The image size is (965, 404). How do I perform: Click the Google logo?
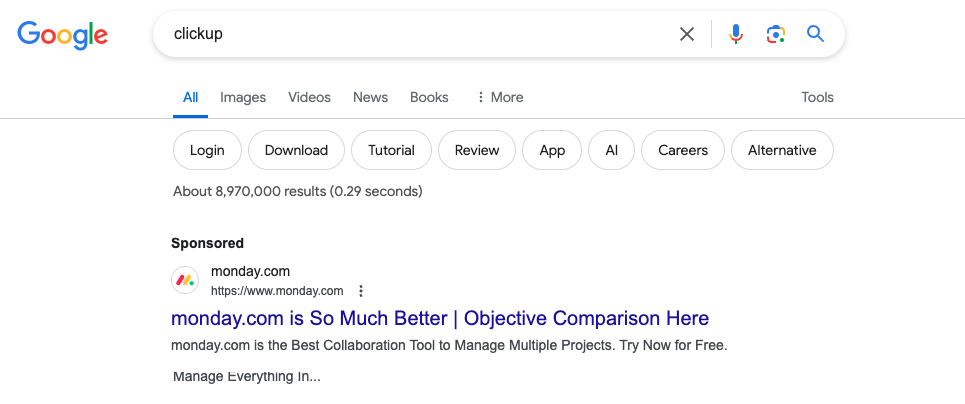62,34
